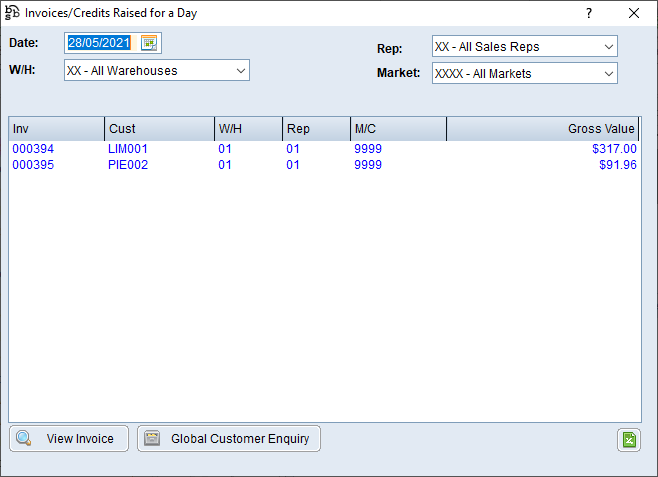Open the calendar date picker icon

click(x=149, y=43)
